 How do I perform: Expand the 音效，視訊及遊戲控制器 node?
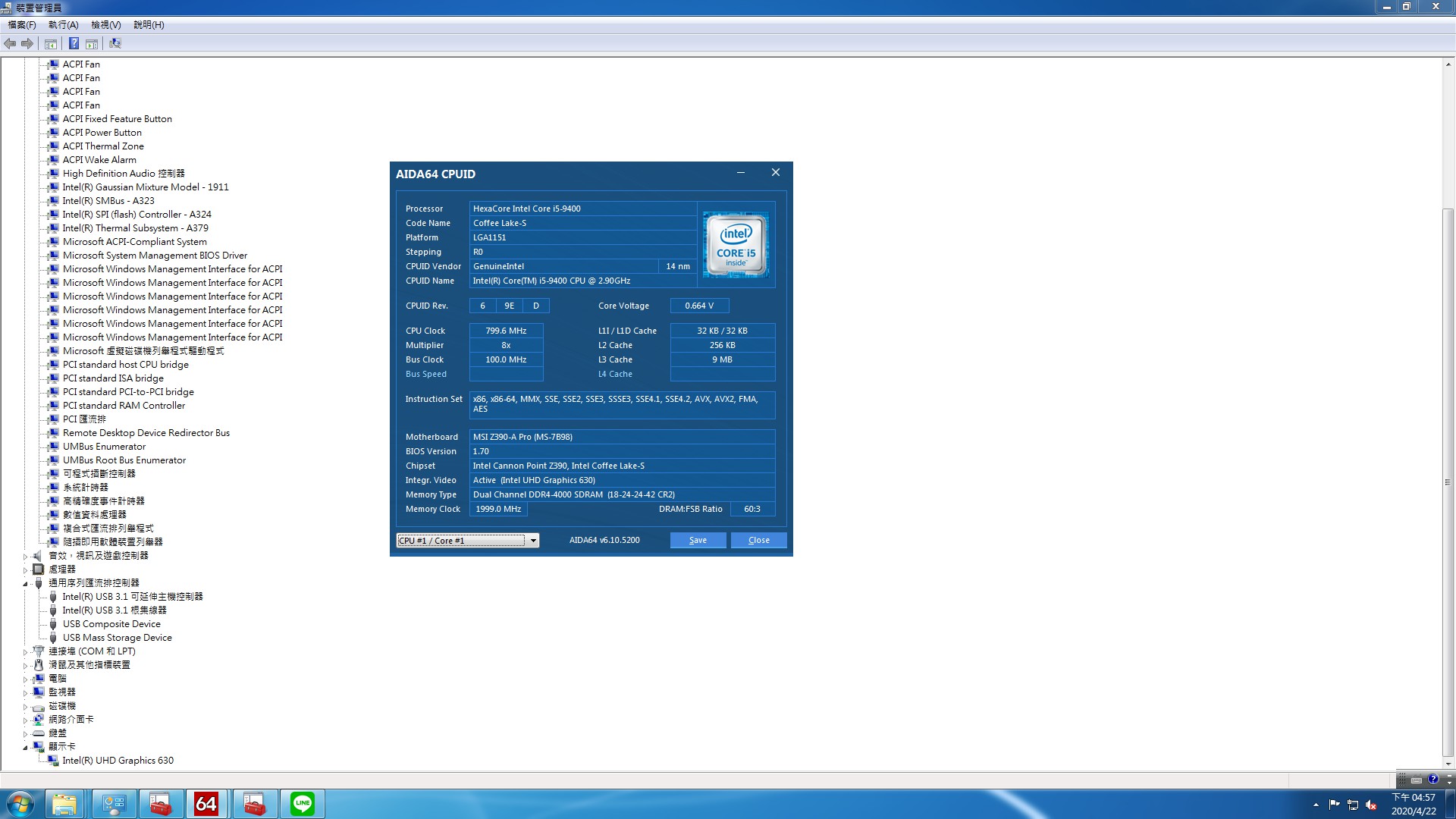[x=25, y=557]
